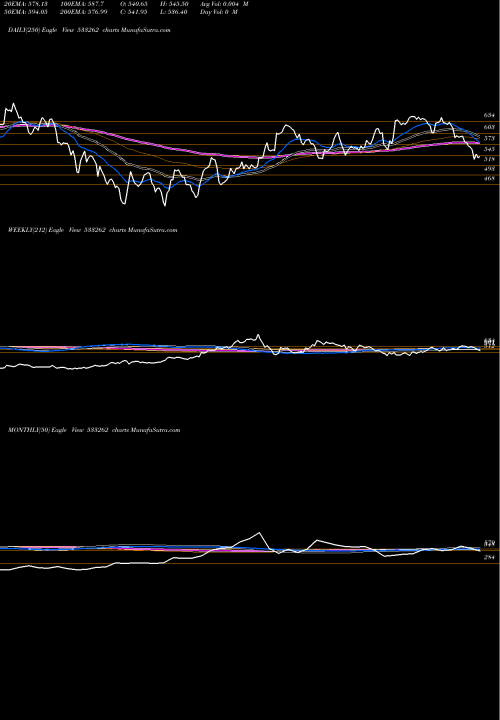Image resolution: width=500 pixels, height=720 pixels.
Task: Click the WEEKLY(212) Eagle View chart title
Action: [x=92, y=230]
